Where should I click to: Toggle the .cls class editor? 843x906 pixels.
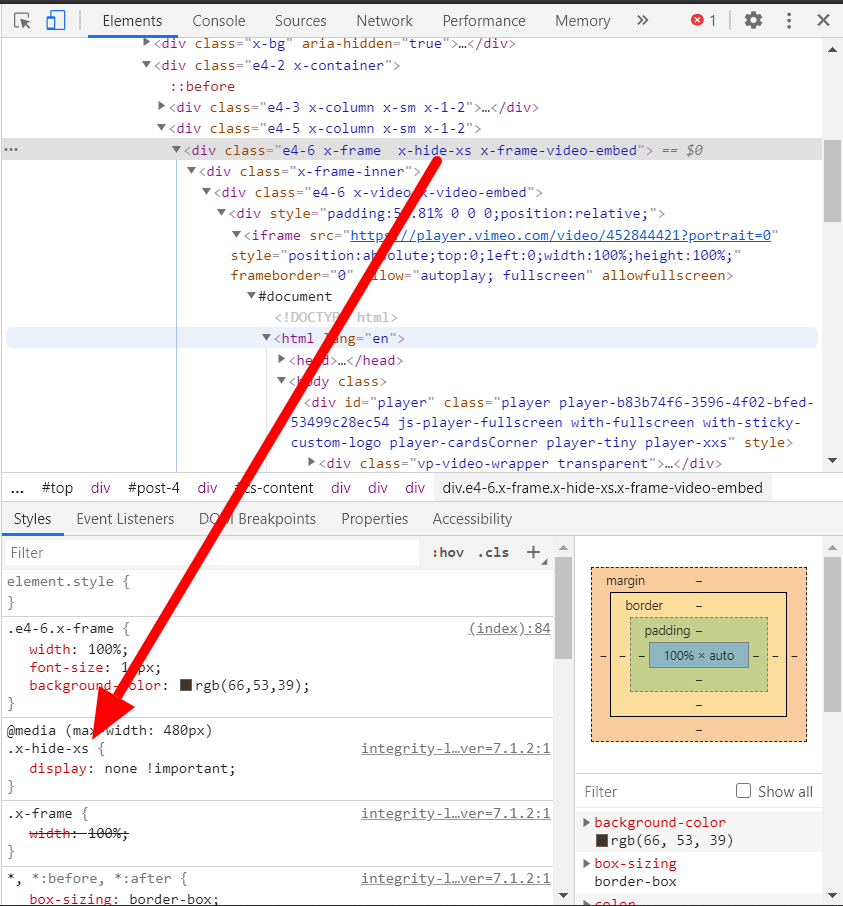pos(493,552)
